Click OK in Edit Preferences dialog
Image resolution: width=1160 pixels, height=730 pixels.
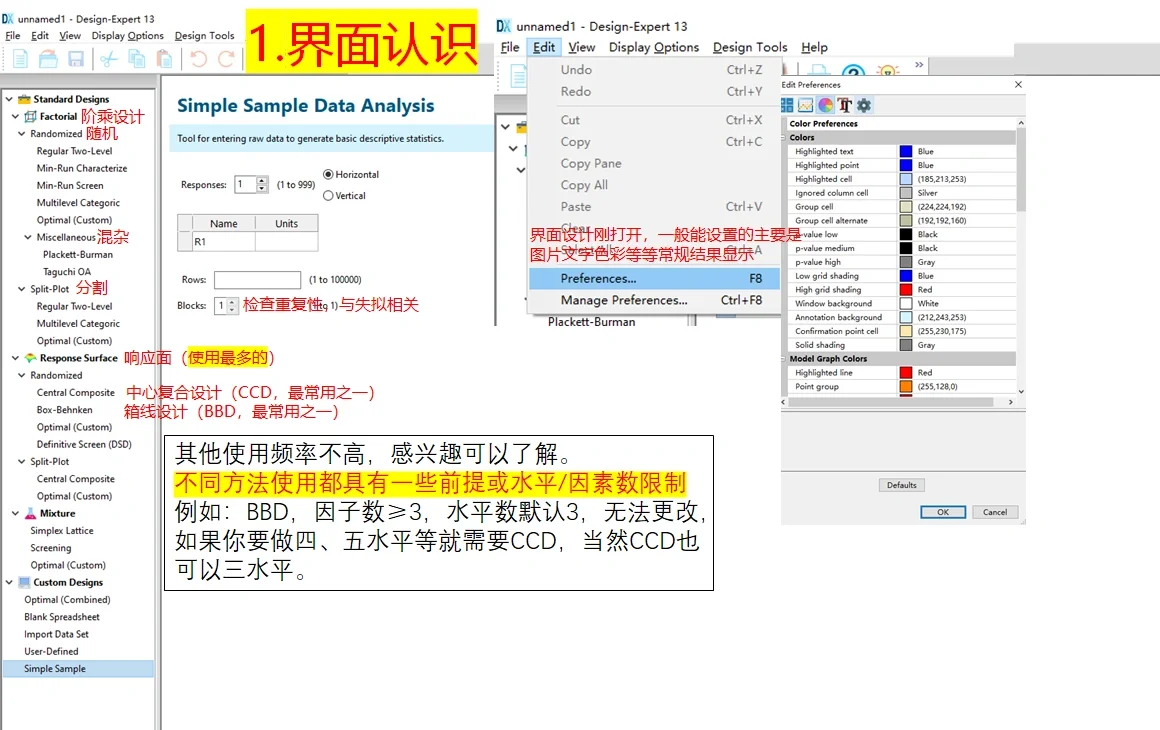click(x=942, y=512)
